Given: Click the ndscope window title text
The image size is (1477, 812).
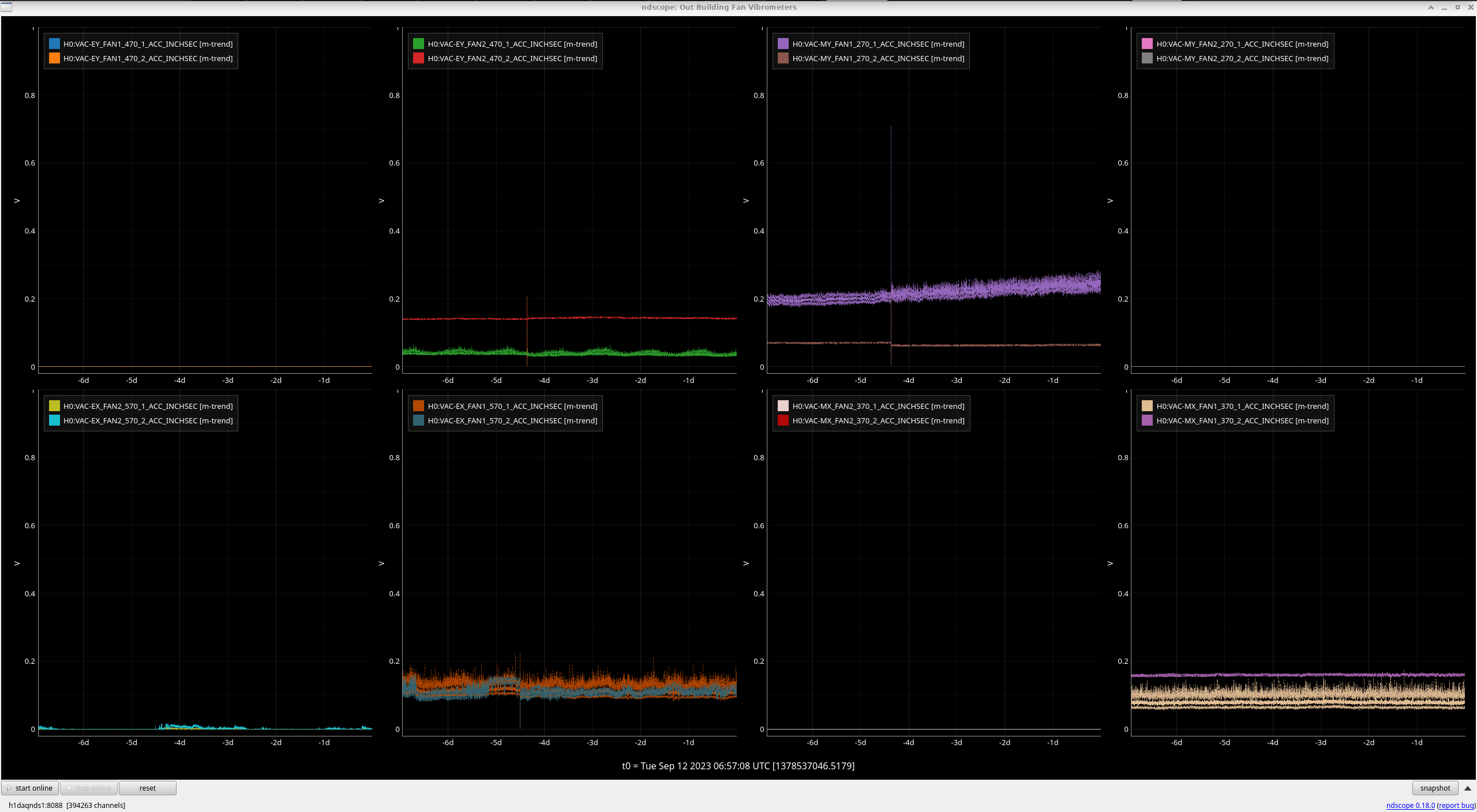Looking at the screenshot, I should [x=719, y=7].
